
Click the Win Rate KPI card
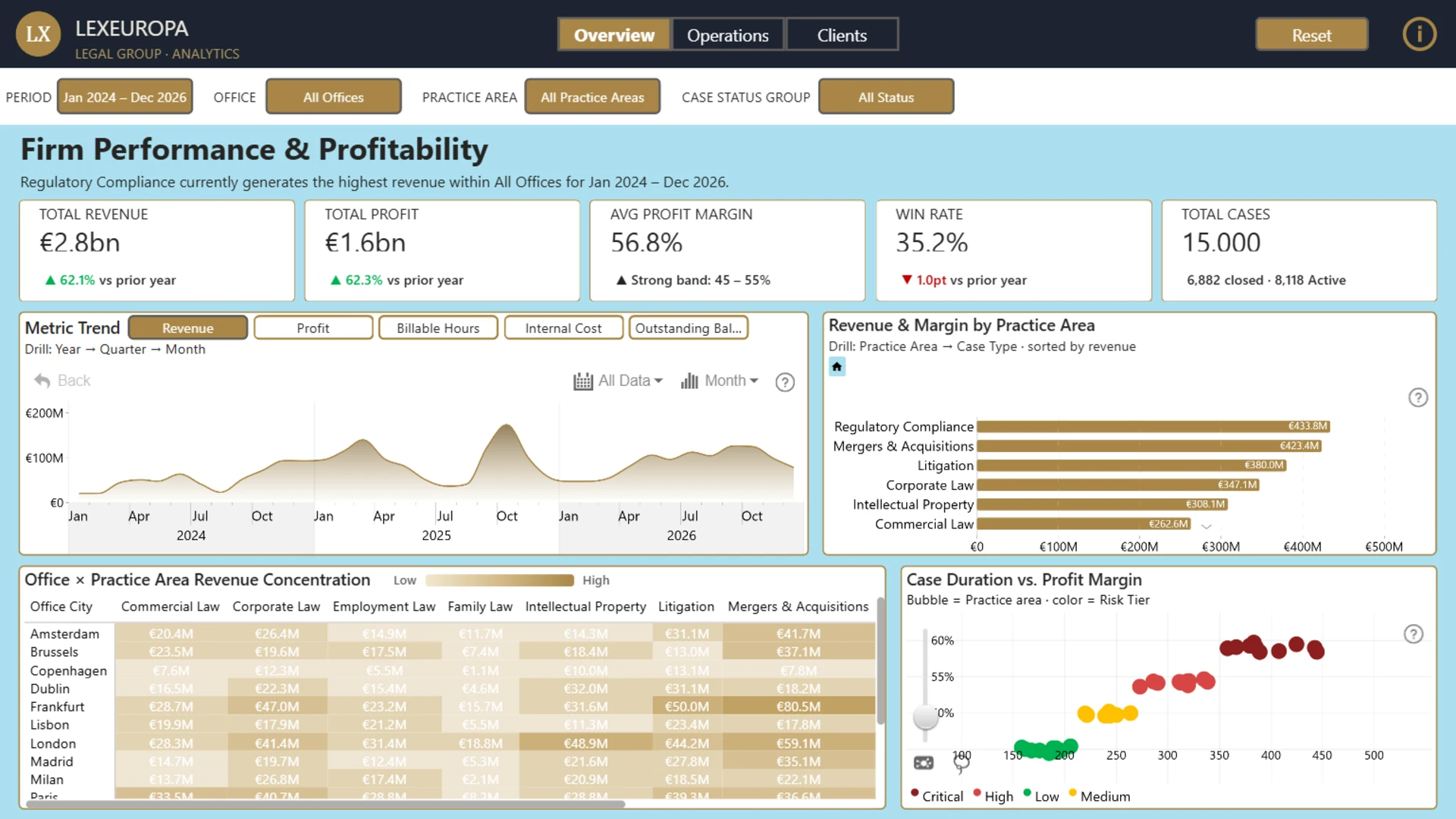pyautogui.click(x=1014, y=250)
